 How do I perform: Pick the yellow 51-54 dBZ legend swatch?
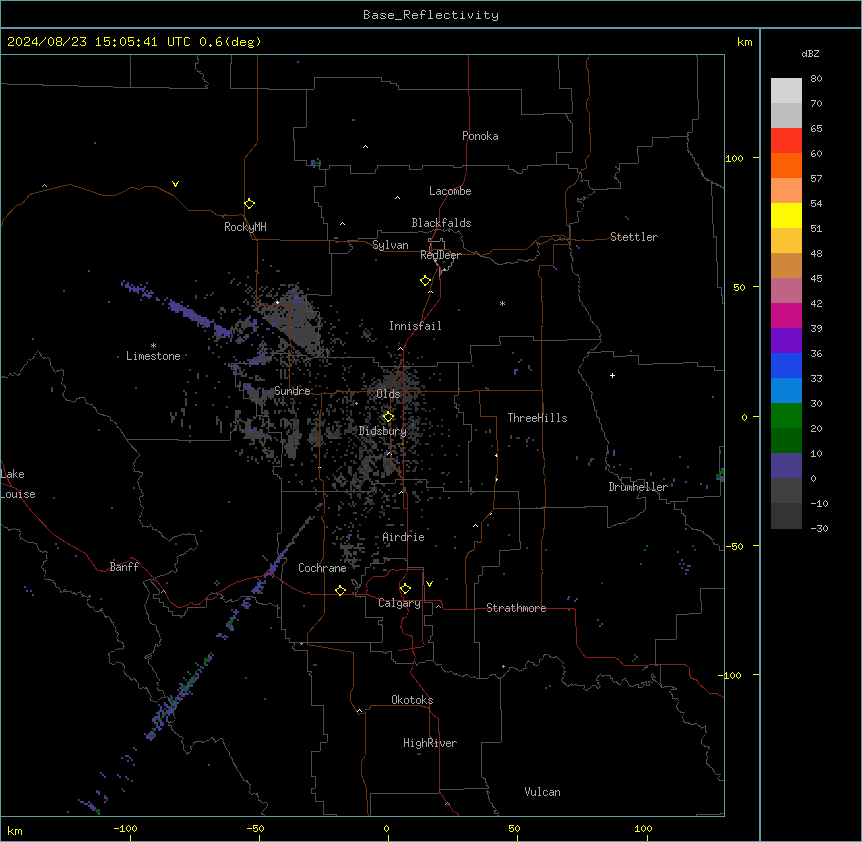click(786, 215)
